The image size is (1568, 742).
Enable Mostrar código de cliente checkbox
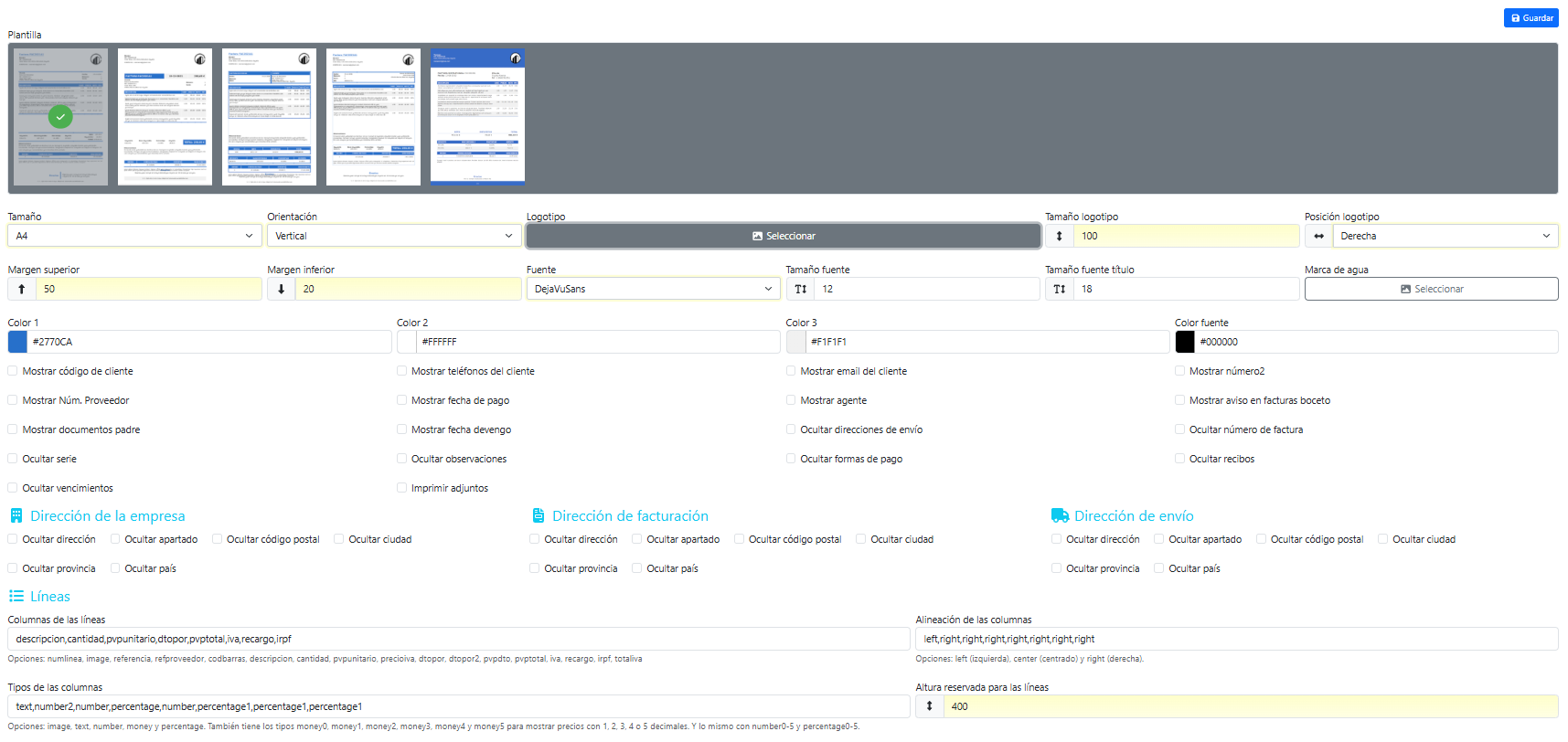coord(13,371)
